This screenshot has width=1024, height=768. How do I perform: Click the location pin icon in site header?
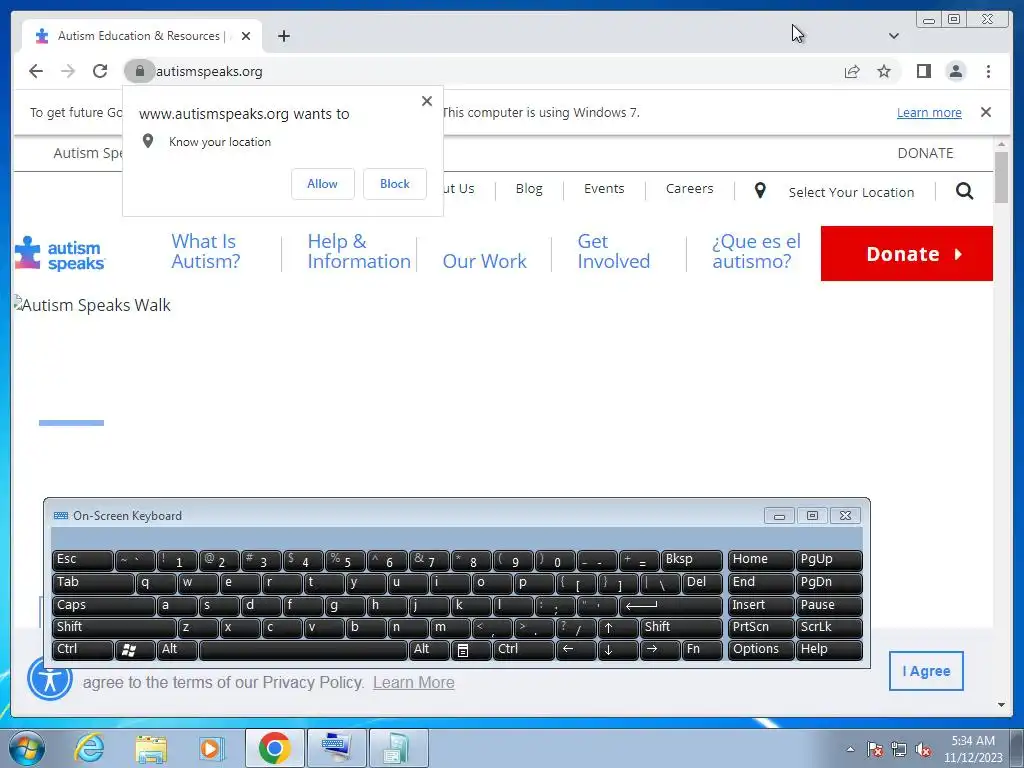coord(760,191)
